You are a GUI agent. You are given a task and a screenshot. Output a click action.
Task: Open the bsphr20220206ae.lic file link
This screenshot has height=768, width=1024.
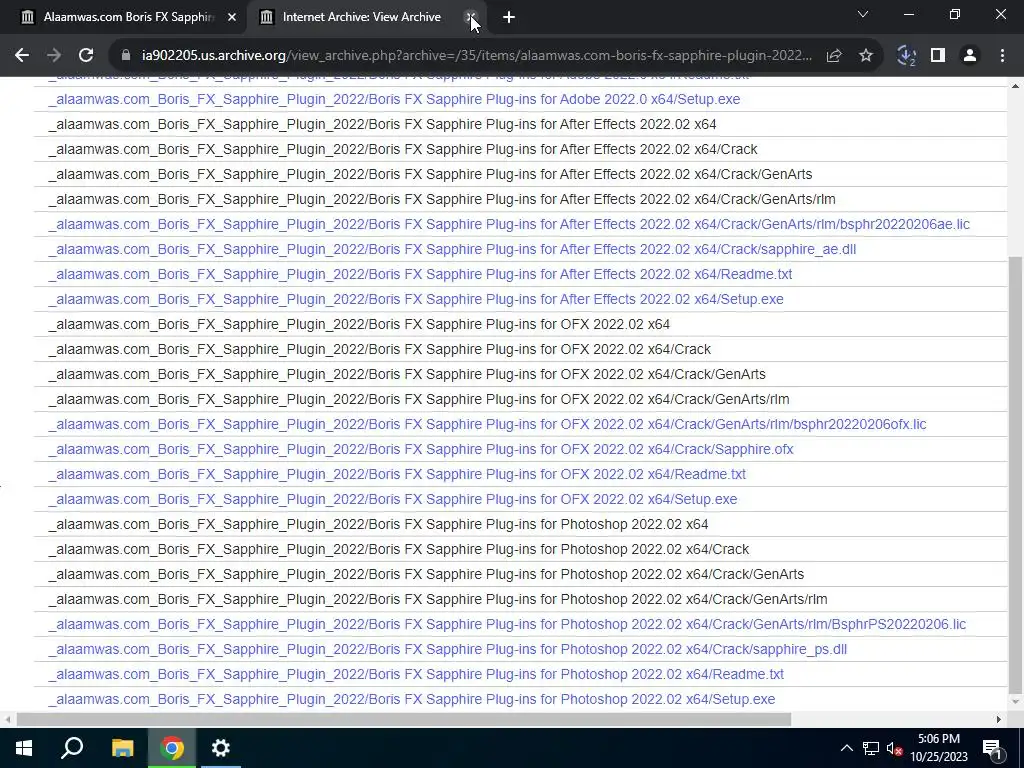point(509,224)
